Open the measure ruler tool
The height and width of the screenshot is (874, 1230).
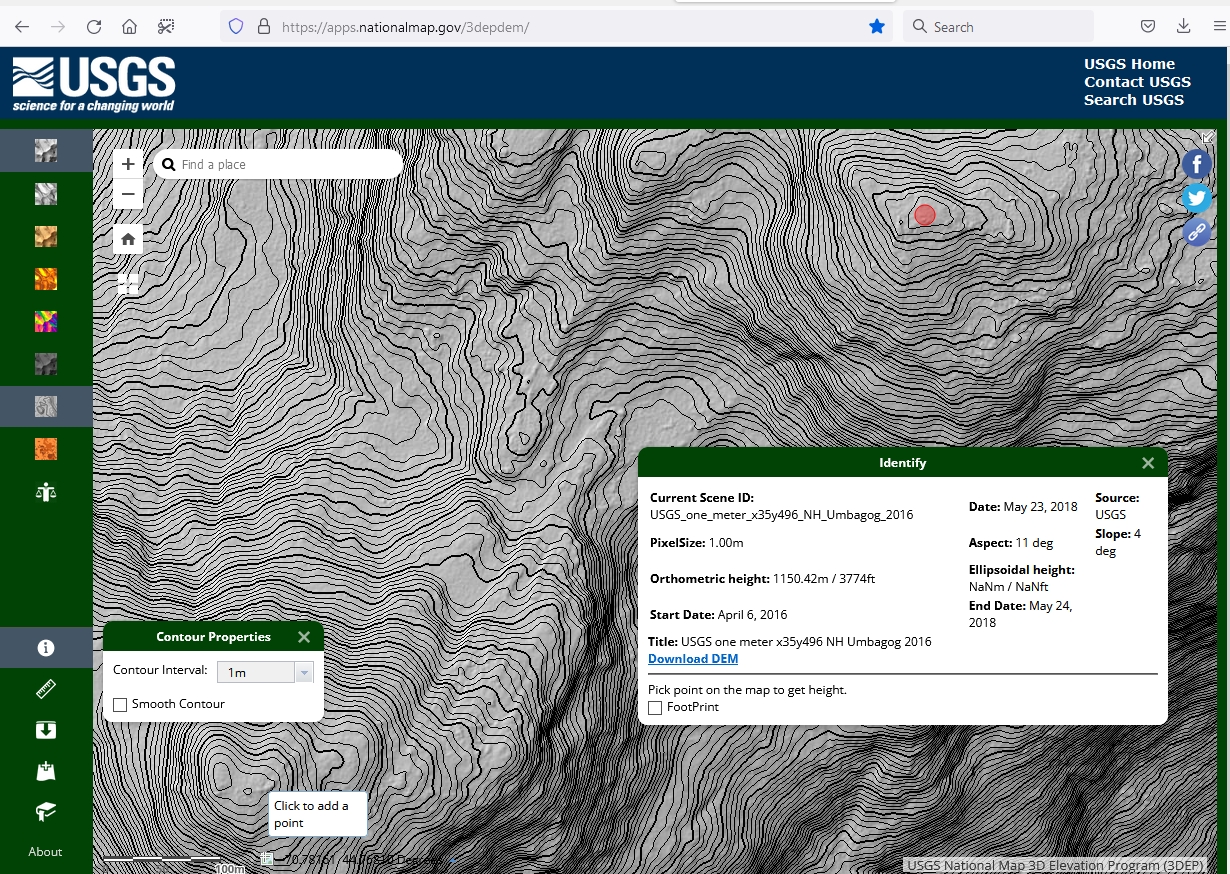coord(45,689)
